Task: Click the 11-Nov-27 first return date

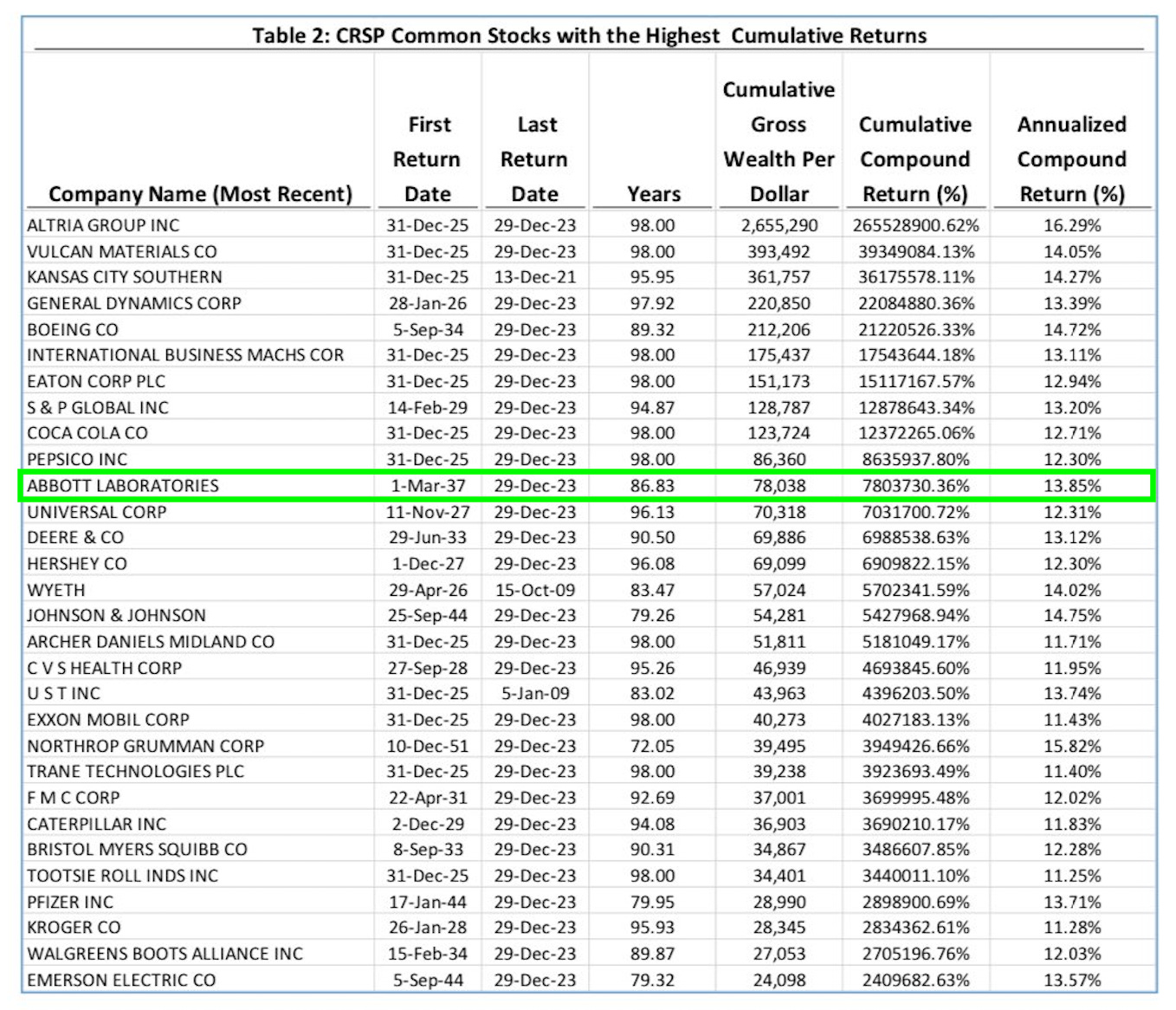Action: [428, 512]
